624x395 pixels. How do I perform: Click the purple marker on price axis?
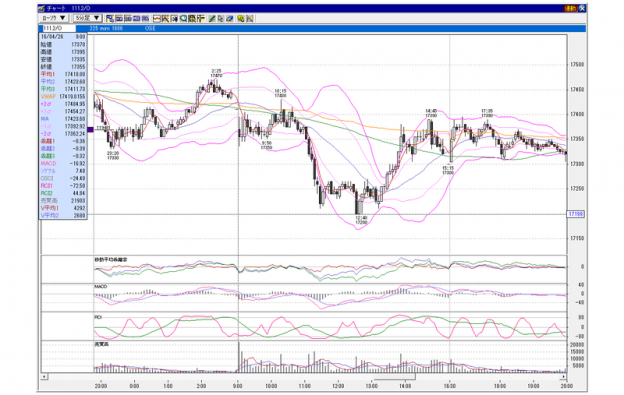90,129
